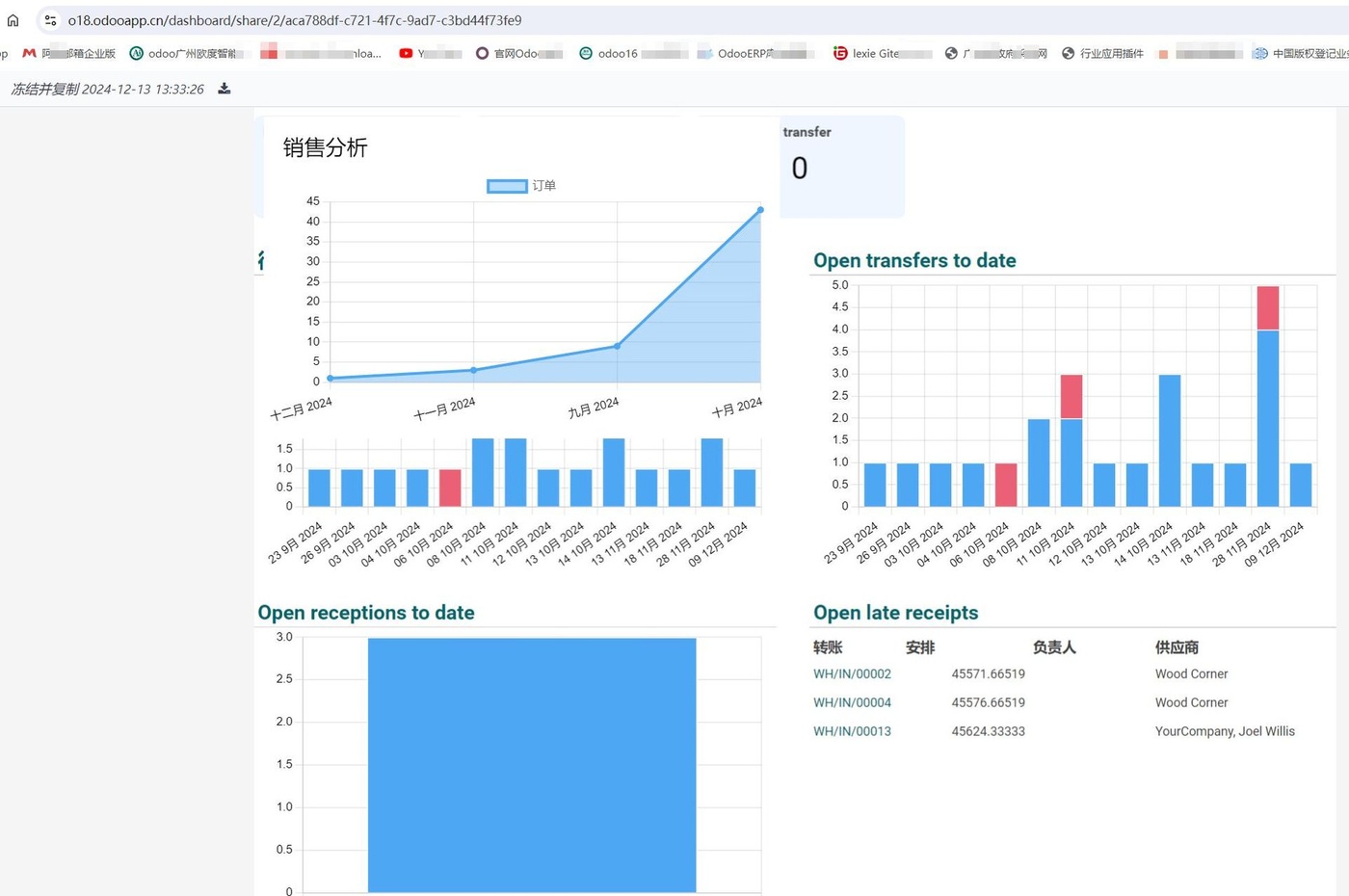Viewport: 1349px width, 896px height.
Task: Open site information icon in address bar
Action: click(x=50, y=20)
